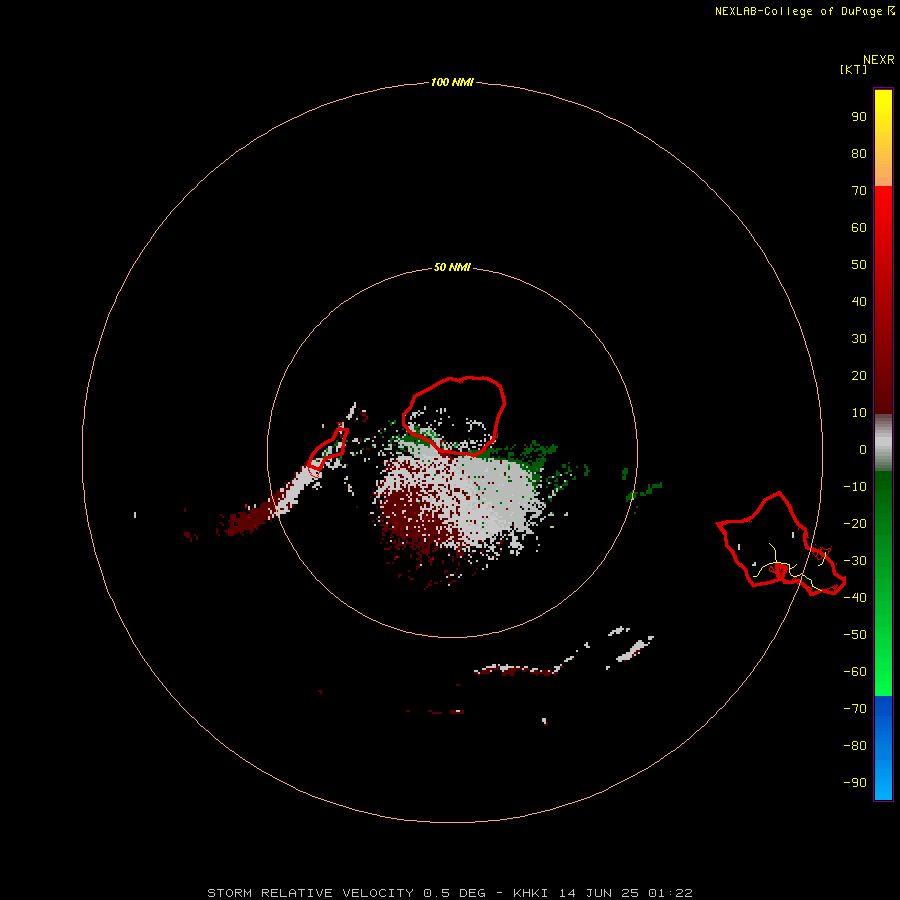Click the -40 value on the color scale
The width and height of the screenshot is (900, 900).
tap(855, 598)
